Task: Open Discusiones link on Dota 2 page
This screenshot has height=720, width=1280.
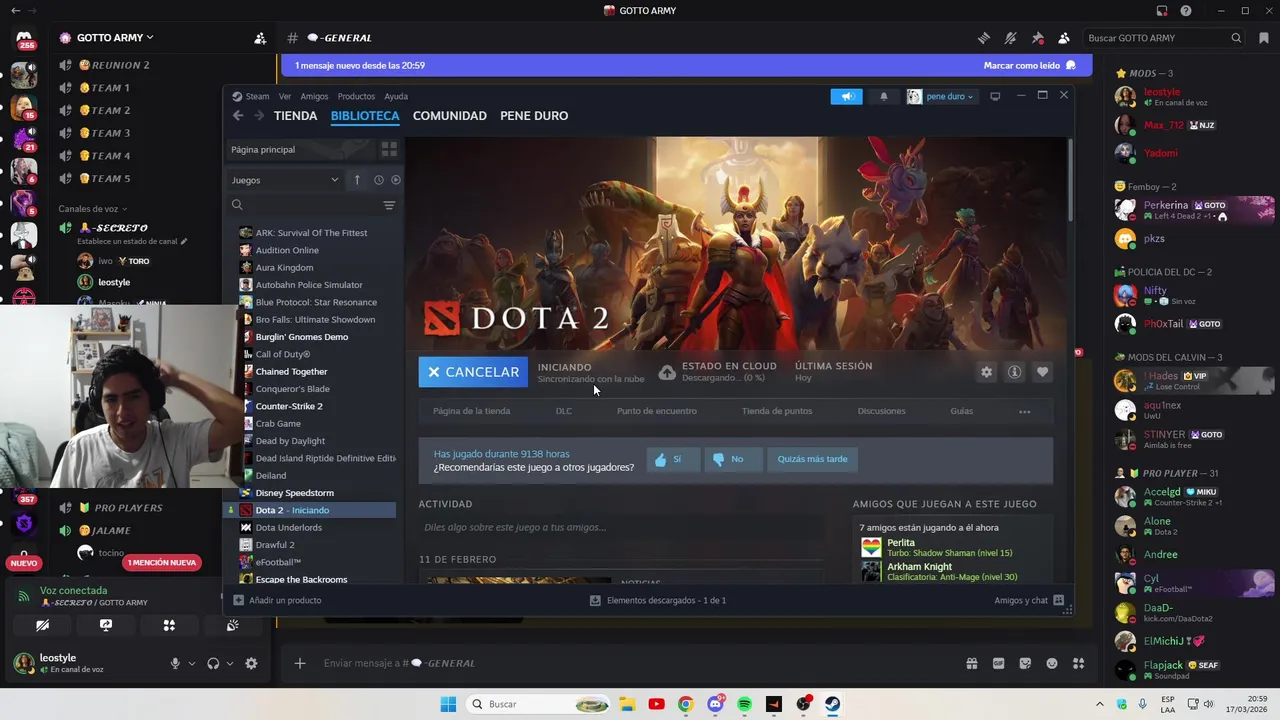Action: [881, 411]
